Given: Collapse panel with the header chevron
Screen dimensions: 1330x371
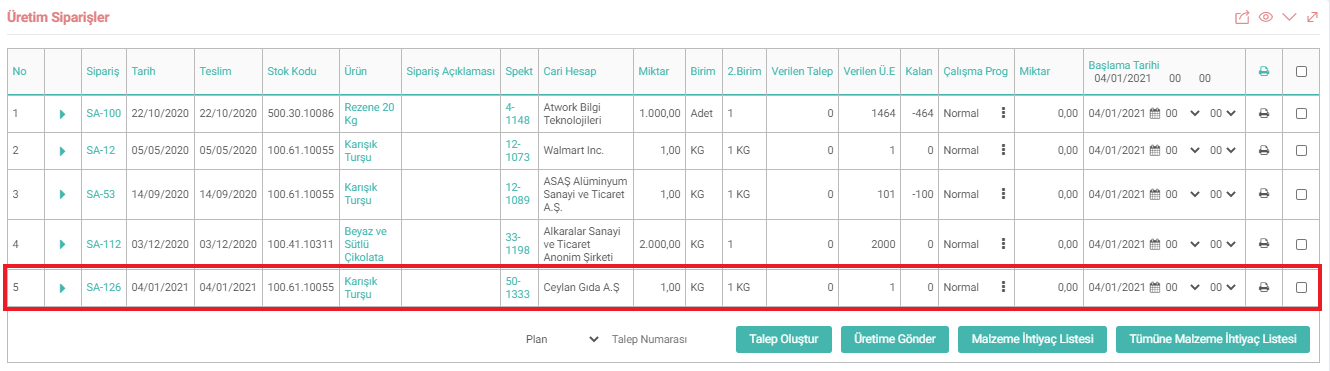Looking at the screenshot, I should (x=1289, y=17).
